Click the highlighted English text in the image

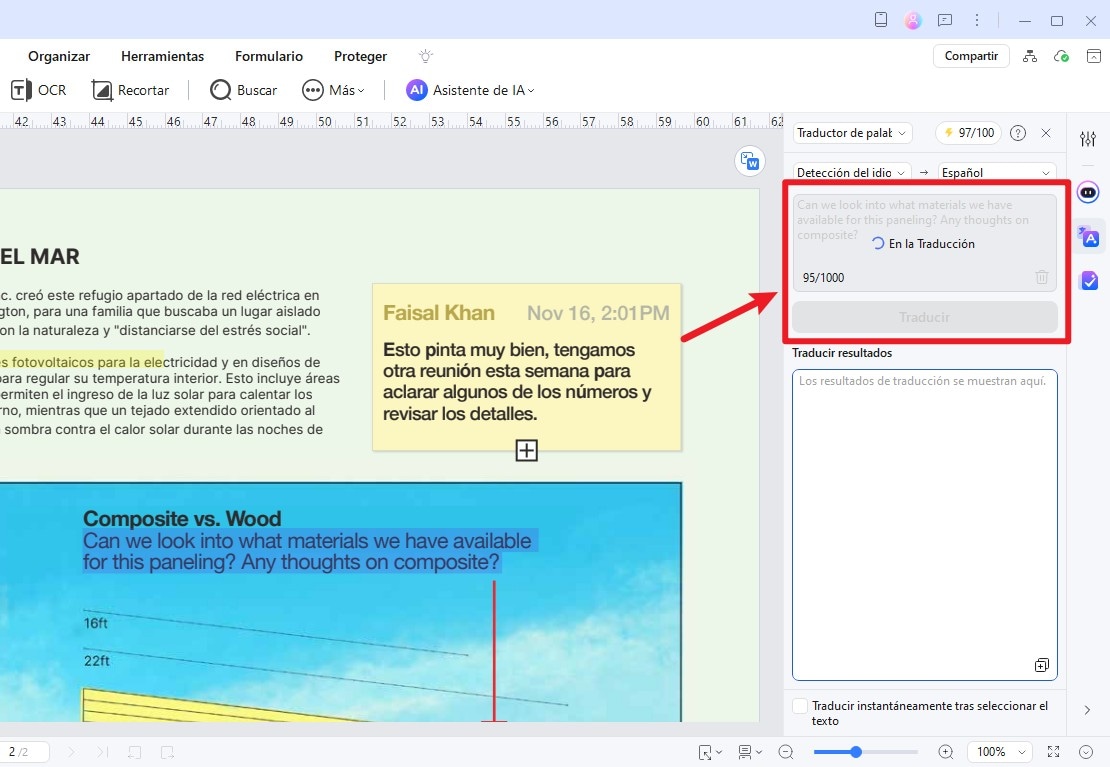pos(308,551)
